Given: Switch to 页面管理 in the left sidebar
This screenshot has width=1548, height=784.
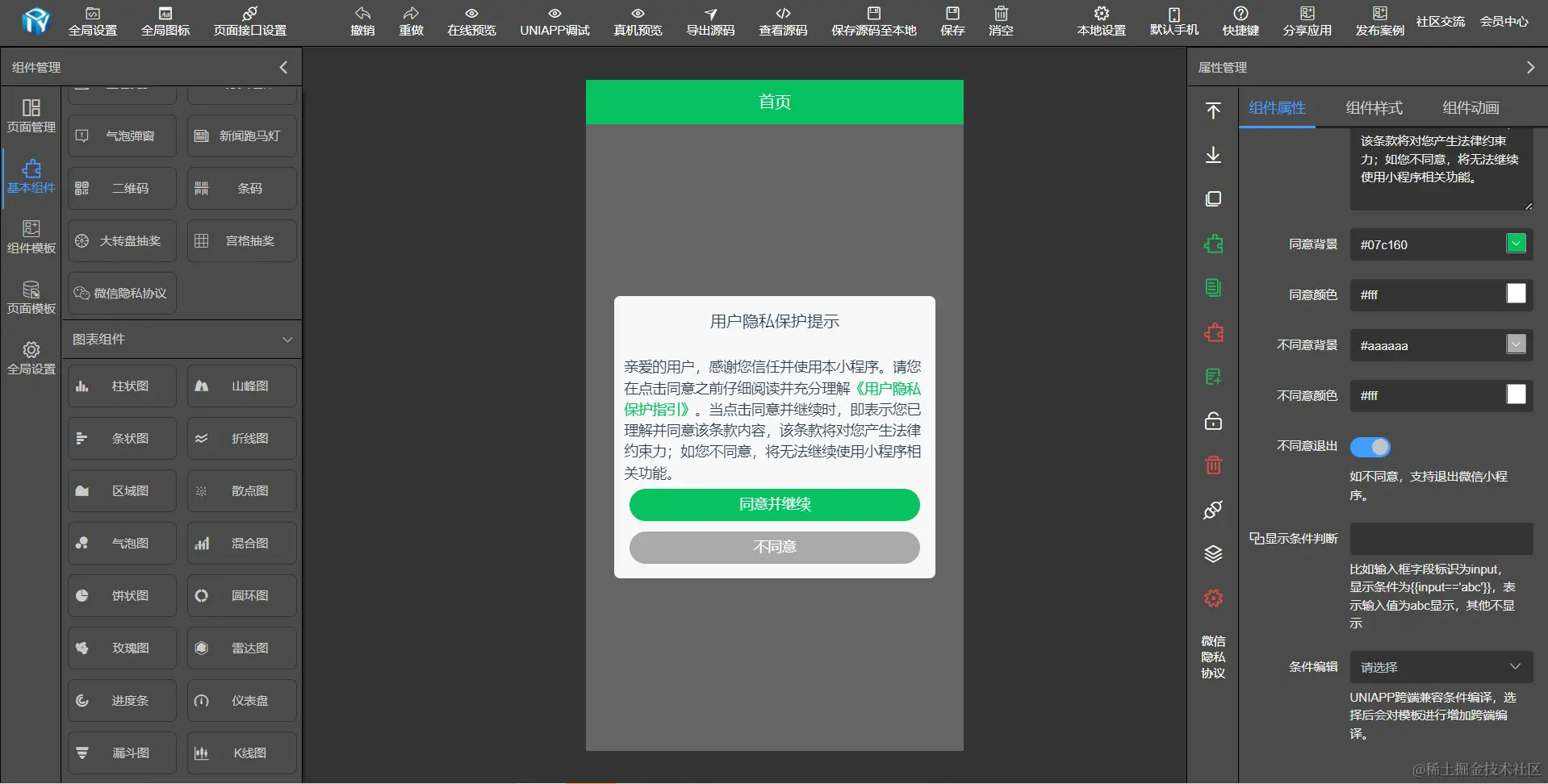Looking at the screenshot, I should (31, 116).
